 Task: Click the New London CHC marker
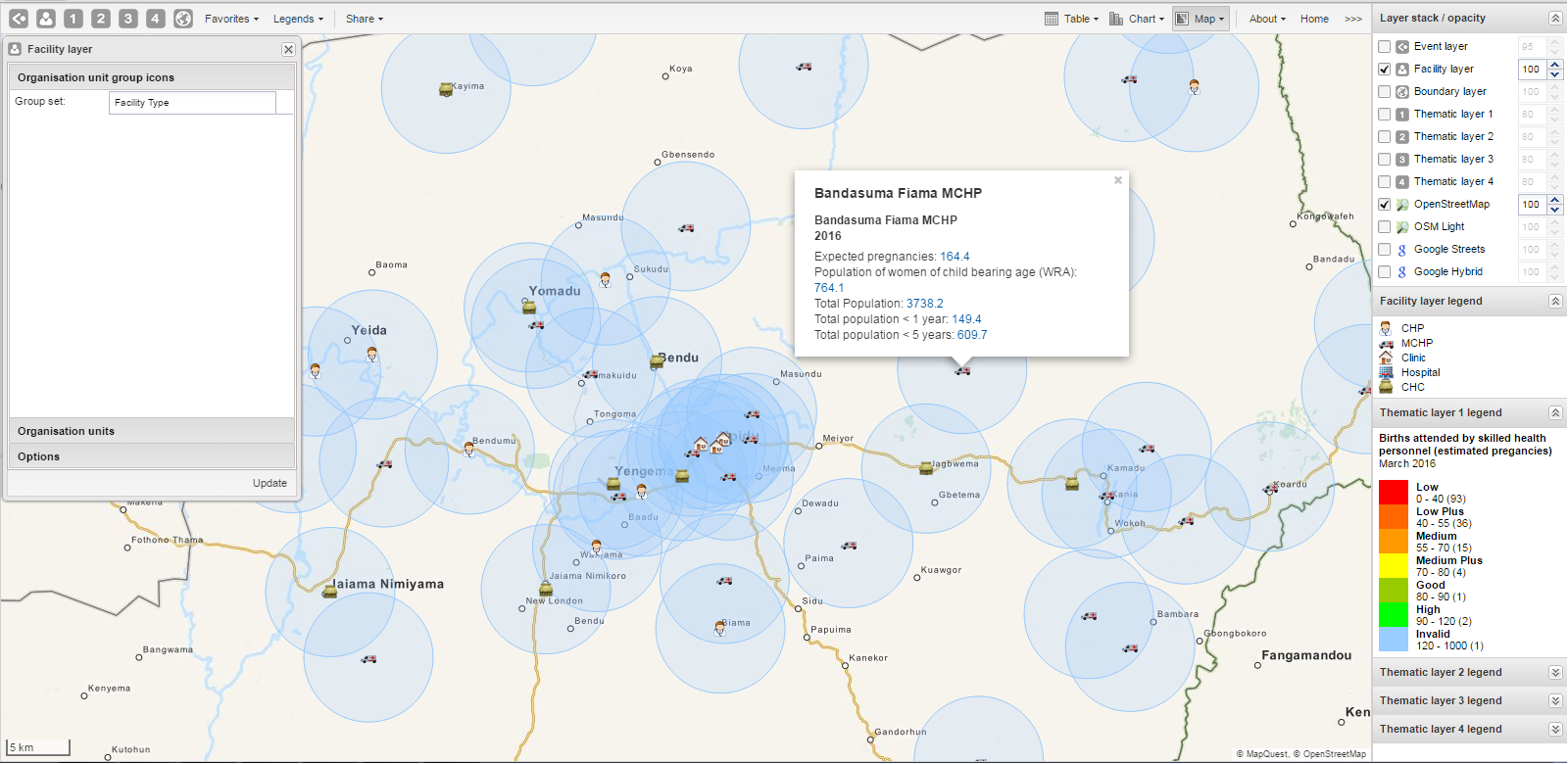click(546, 590)
